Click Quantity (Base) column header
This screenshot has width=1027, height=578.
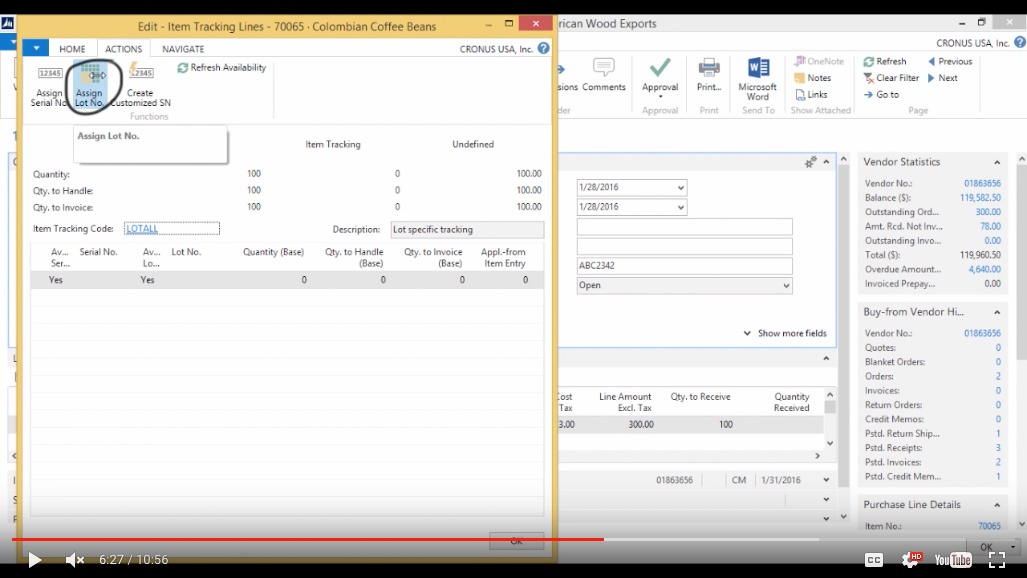273,252
